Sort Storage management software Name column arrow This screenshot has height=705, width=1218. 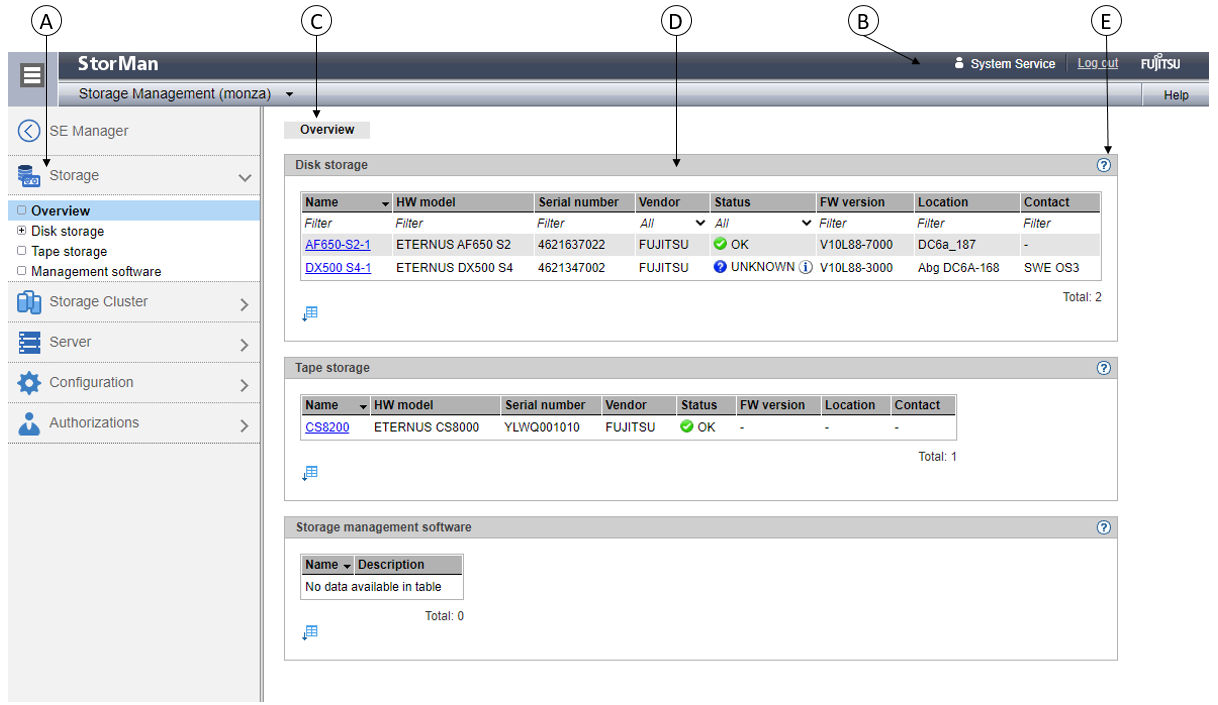pos(348,566)
